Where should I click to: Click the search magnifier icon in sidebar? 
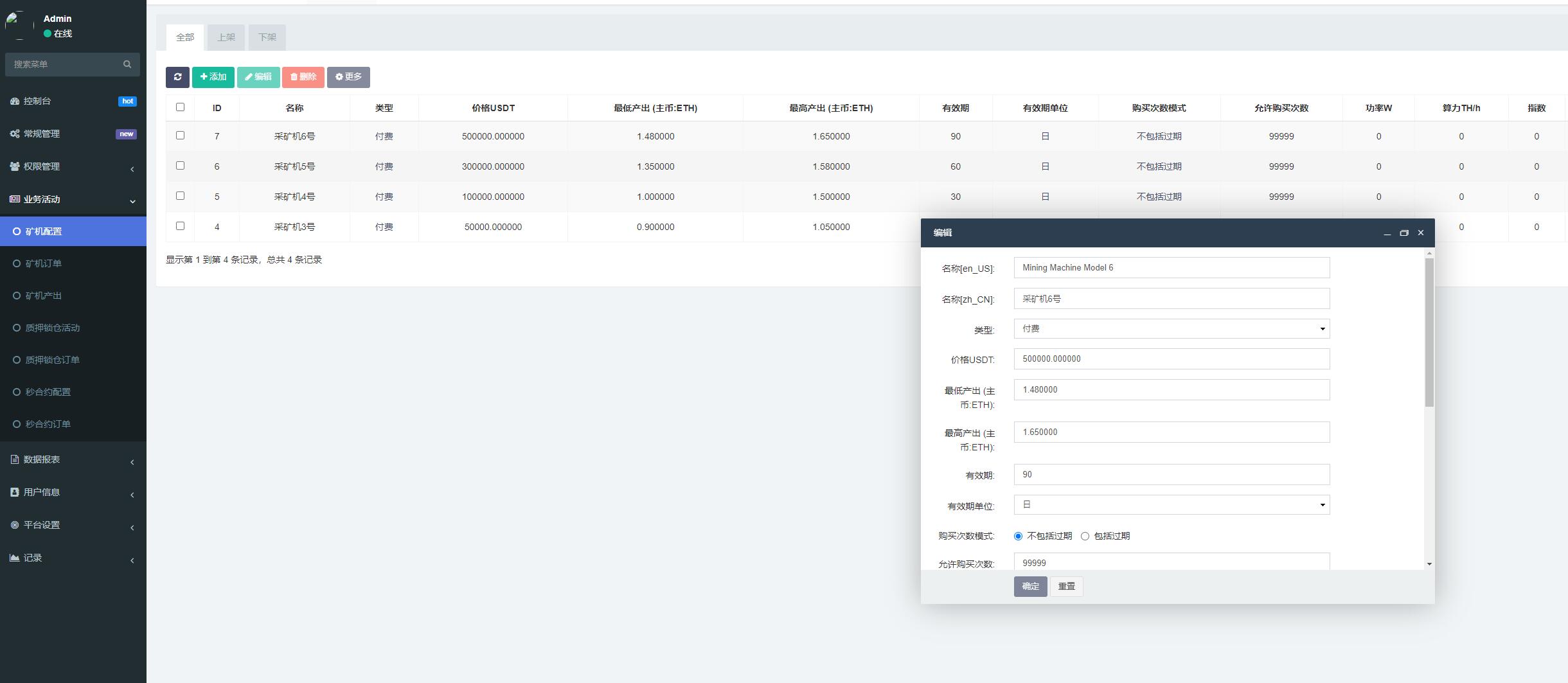pos(127,64)
